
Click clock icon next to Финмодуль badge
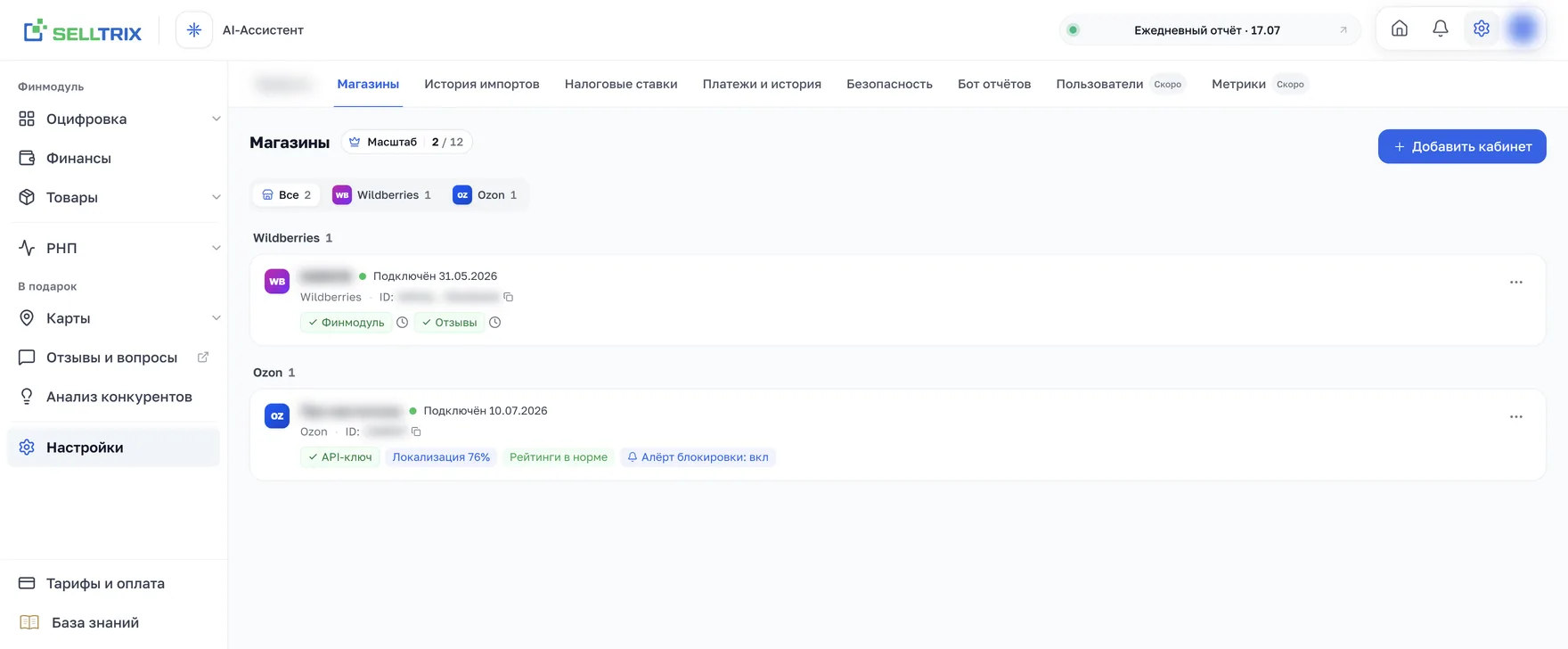coord(403,323)
